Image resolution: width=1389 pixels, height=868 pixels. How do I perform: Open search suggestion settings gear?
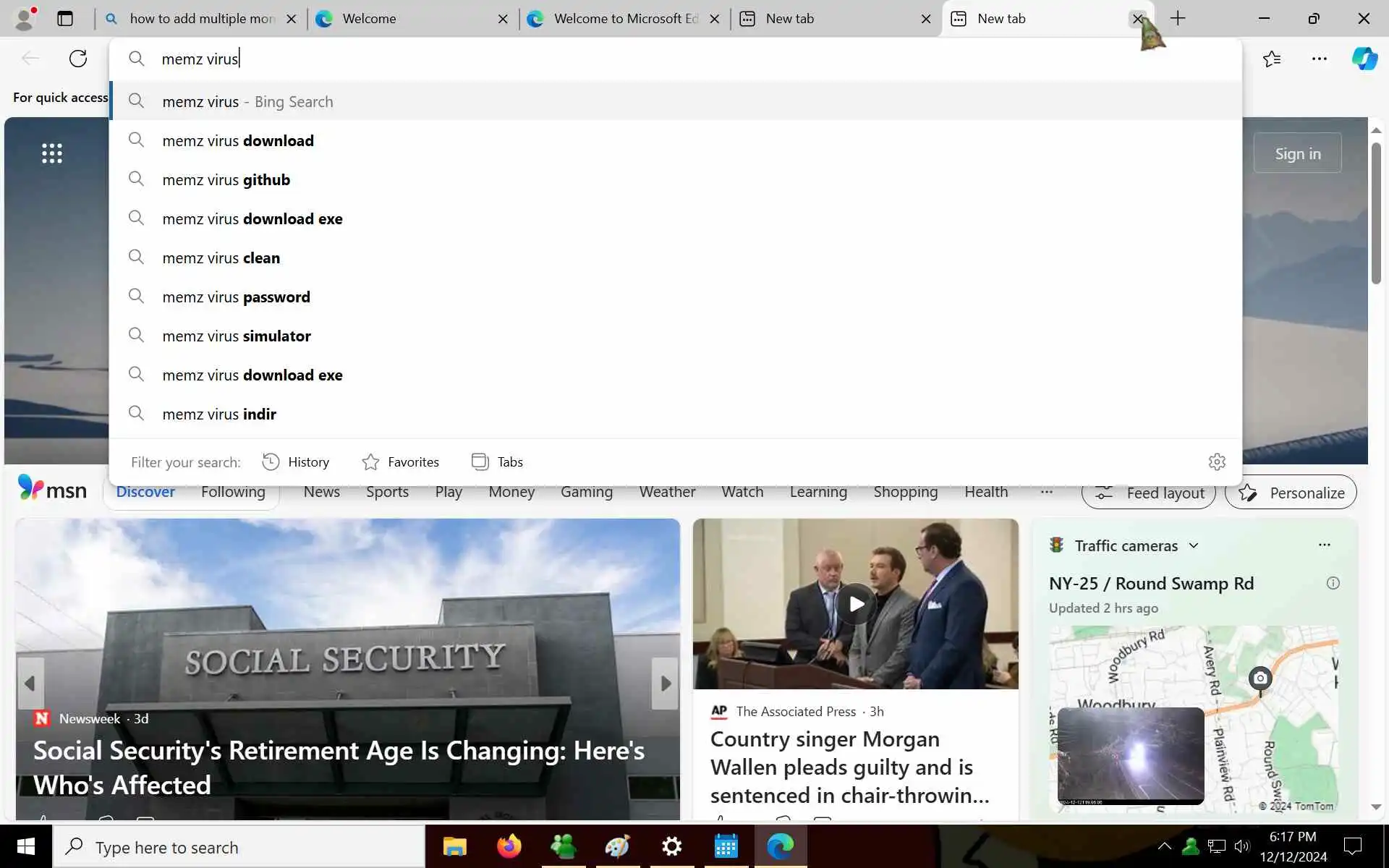(x=1217, y=461)
